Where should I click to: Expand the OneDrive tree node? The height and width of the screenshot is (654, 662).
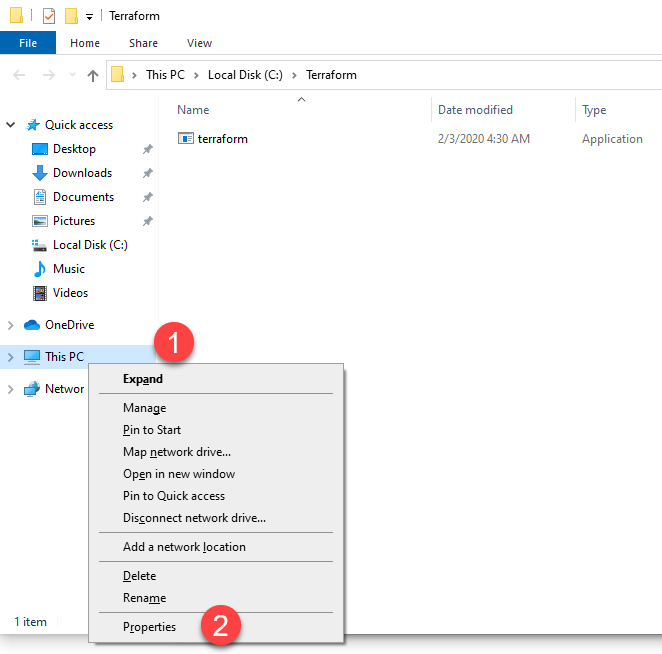click(11, 325)
